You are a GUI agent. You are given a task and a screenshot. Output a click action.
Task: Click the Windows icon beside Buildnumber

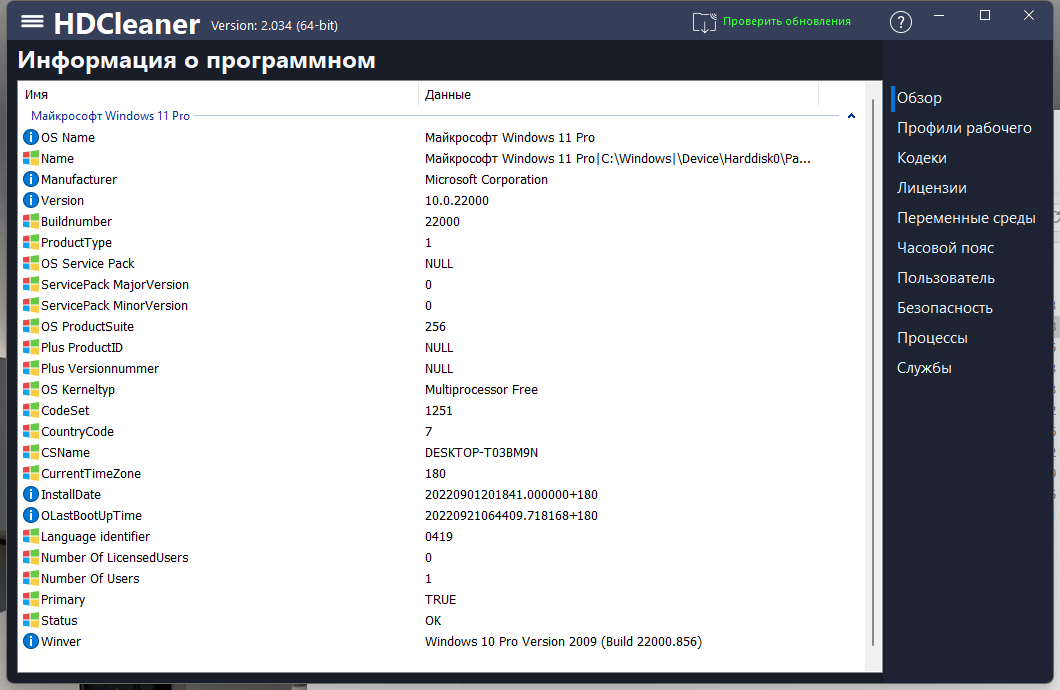[30, 221]
